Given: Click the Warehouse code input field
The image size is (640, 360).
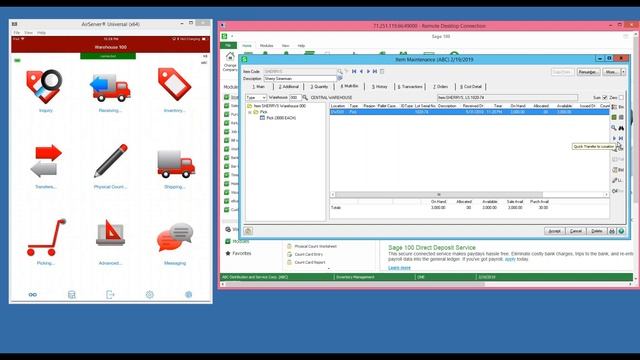Looking at the screenshot, I should click(295, 98).
